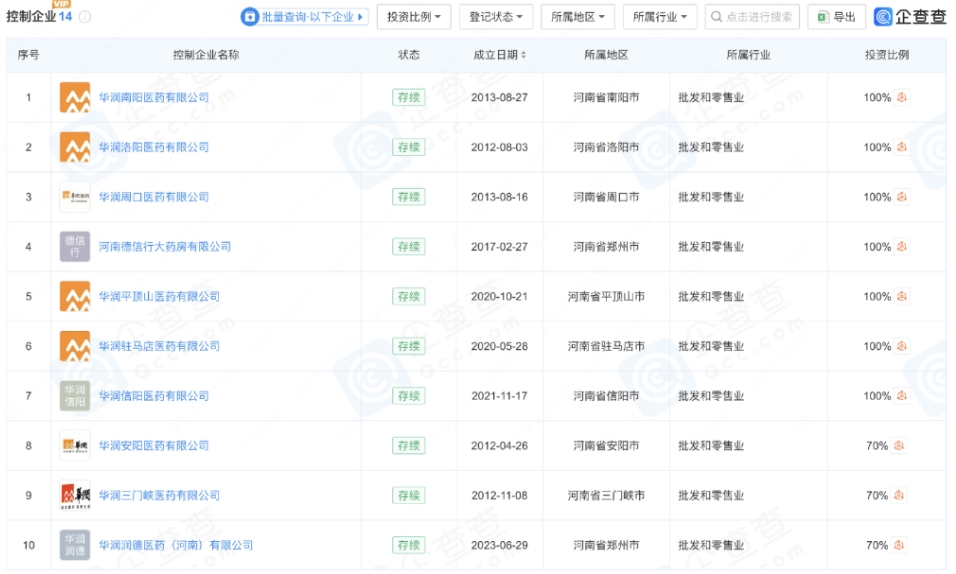
Task: Open the 华润南阳医药有限公司 company link
Action: pyautogui.click(x=154, y=98)
